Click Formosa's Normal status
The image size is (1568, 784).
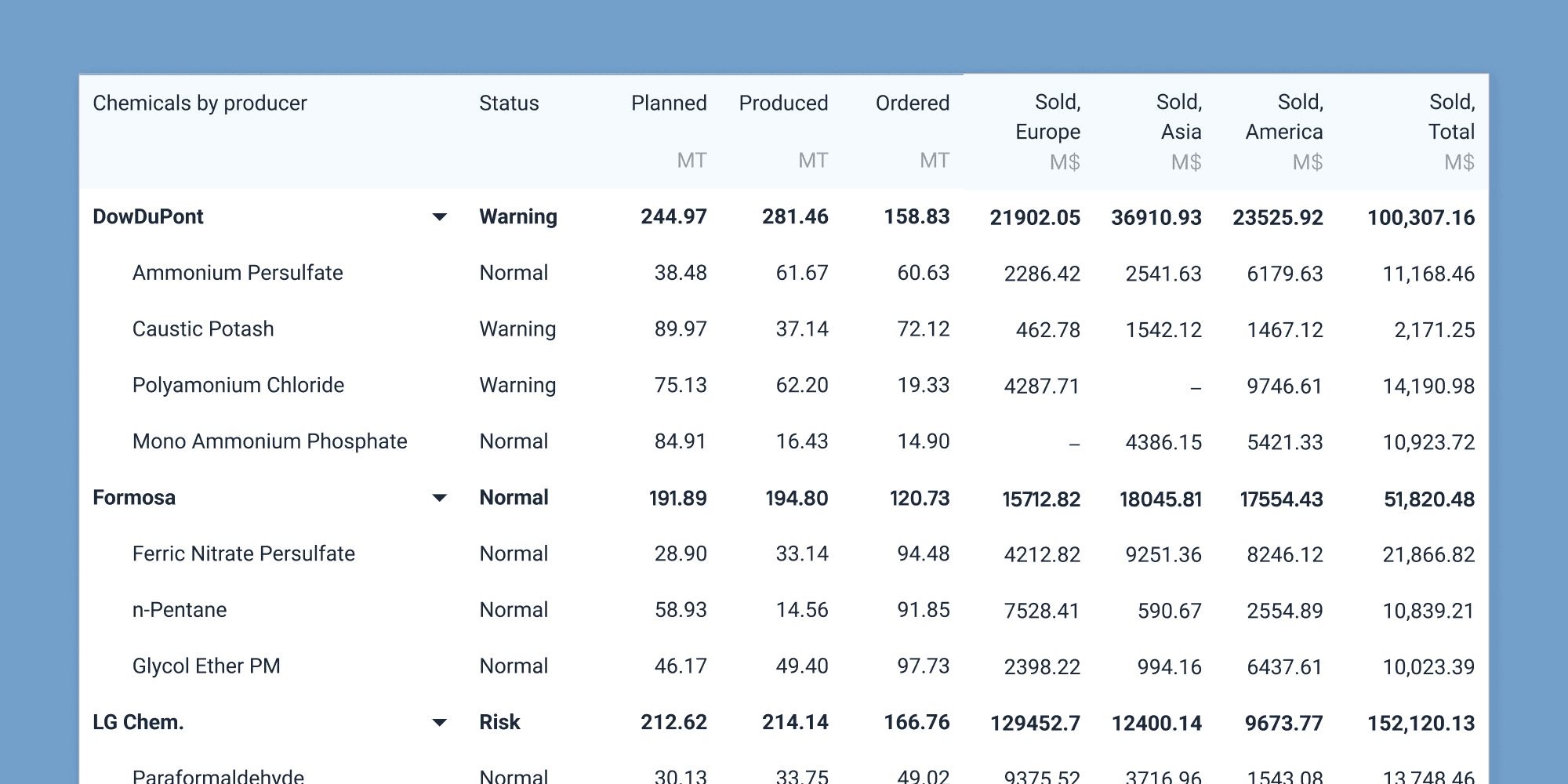coord(514,497)
